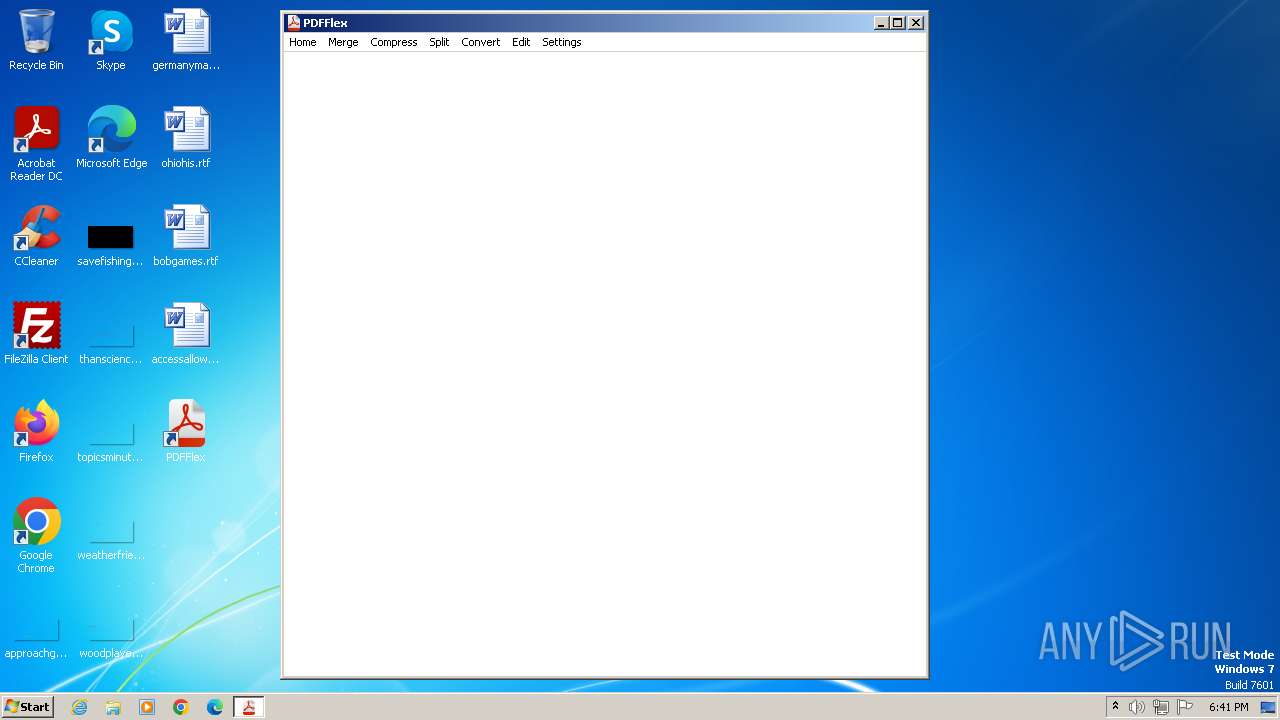
Task: Select the germanyma... Word document icon
Action: [x=186, y=40]
